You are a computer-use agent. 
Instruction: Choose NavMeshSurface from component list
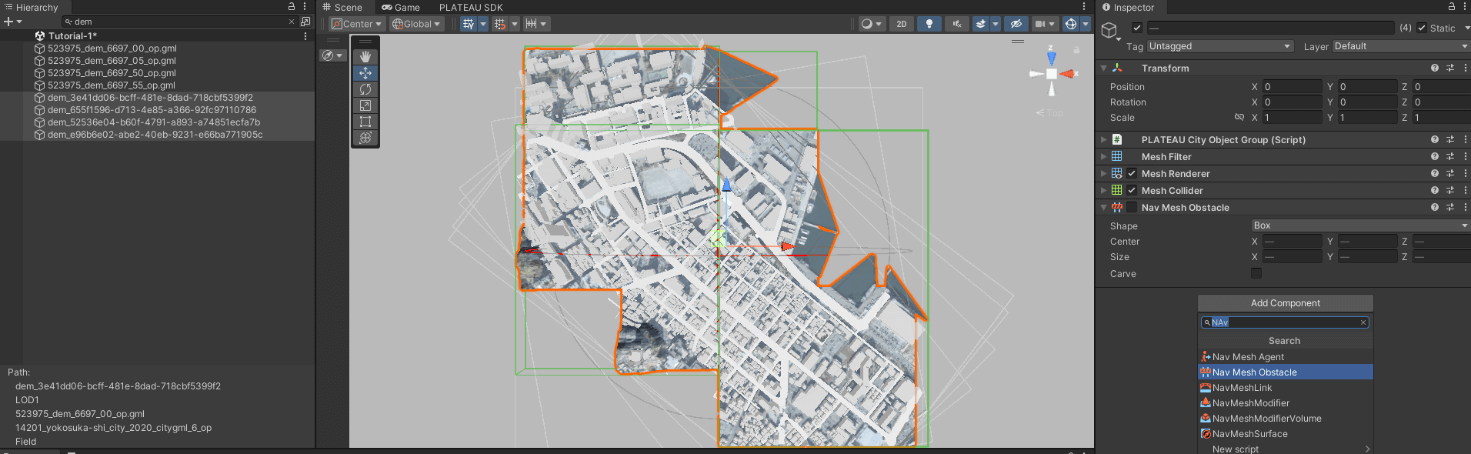[x=1285, y=434]
